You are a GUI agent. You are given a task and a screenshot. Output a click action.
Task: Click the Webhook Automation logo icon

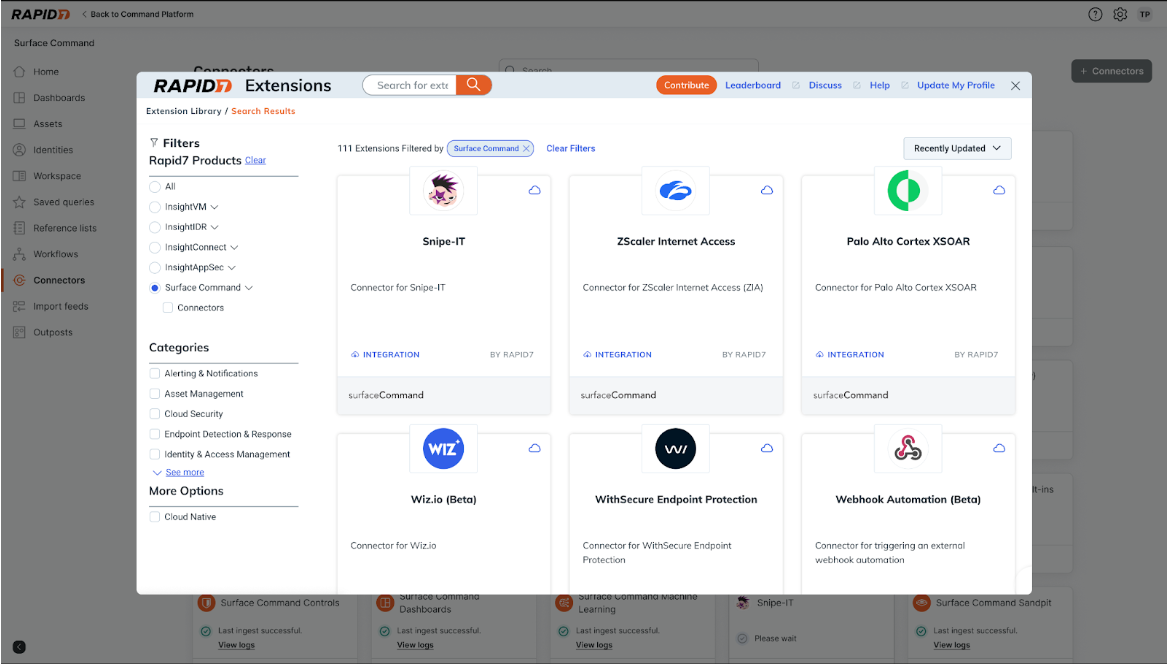[x=907, y=449]
